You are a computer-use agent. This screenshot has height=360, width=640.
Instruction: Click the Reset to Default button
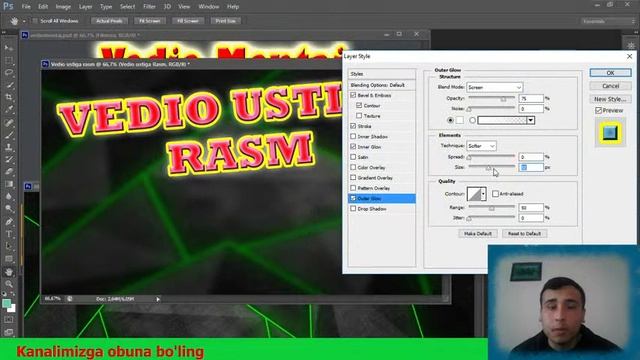524,233
